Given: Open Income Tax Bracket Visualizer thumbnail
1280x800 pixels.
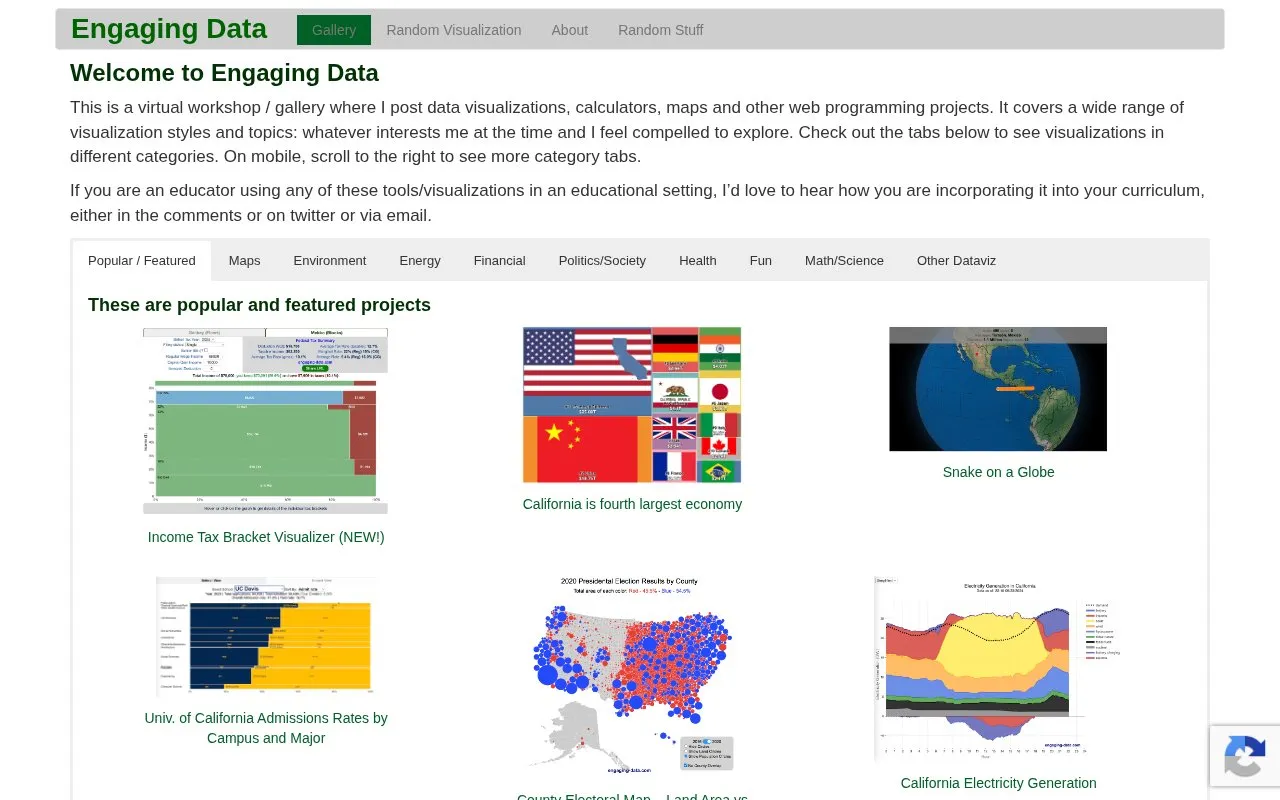Looking at the screenshot, I should (266, 421).
